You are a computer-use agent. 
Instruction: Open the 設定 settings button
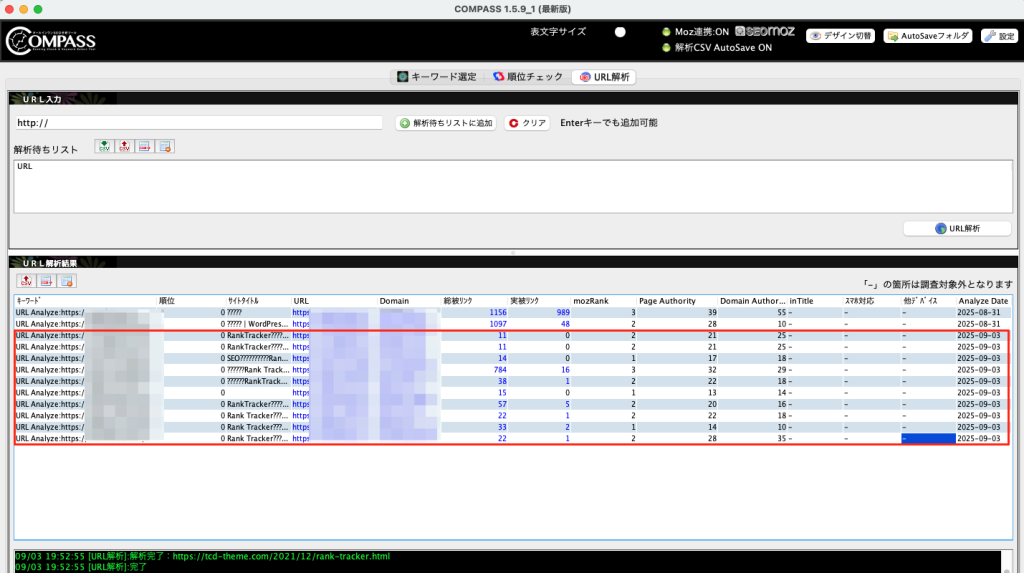tap(998, 36)
